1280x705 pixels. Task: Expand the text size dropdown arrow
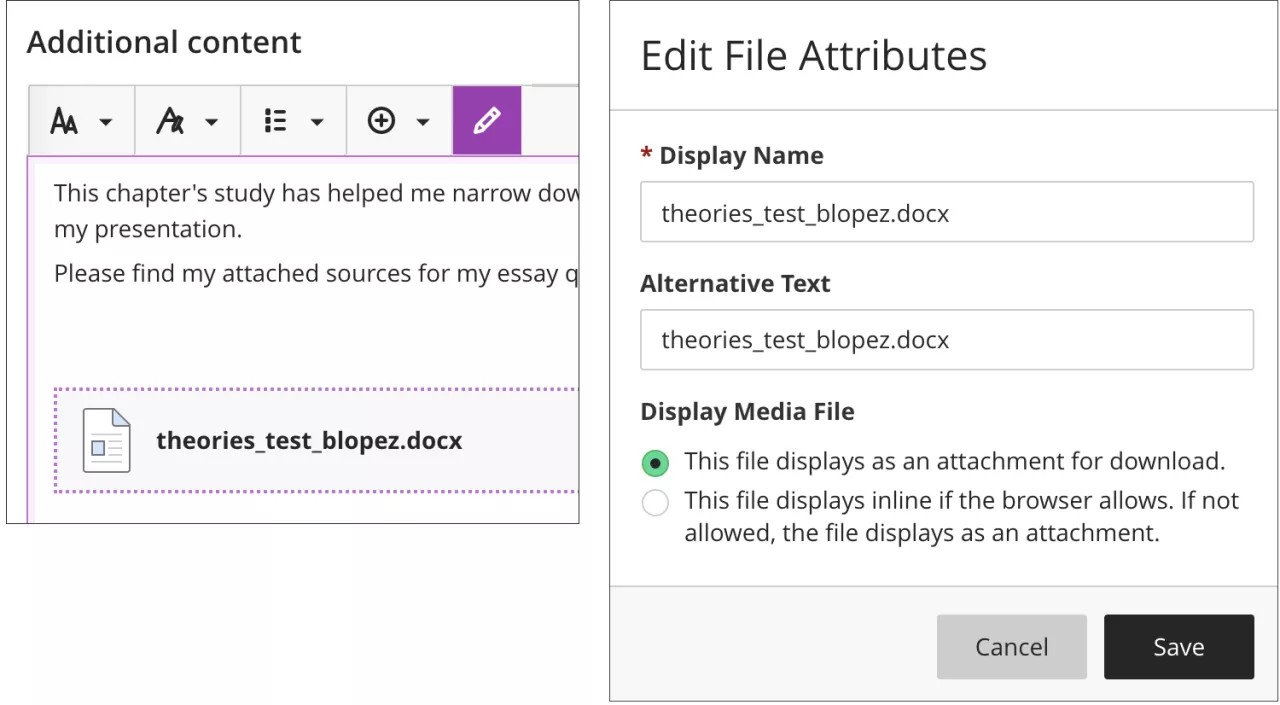[106, 123]
